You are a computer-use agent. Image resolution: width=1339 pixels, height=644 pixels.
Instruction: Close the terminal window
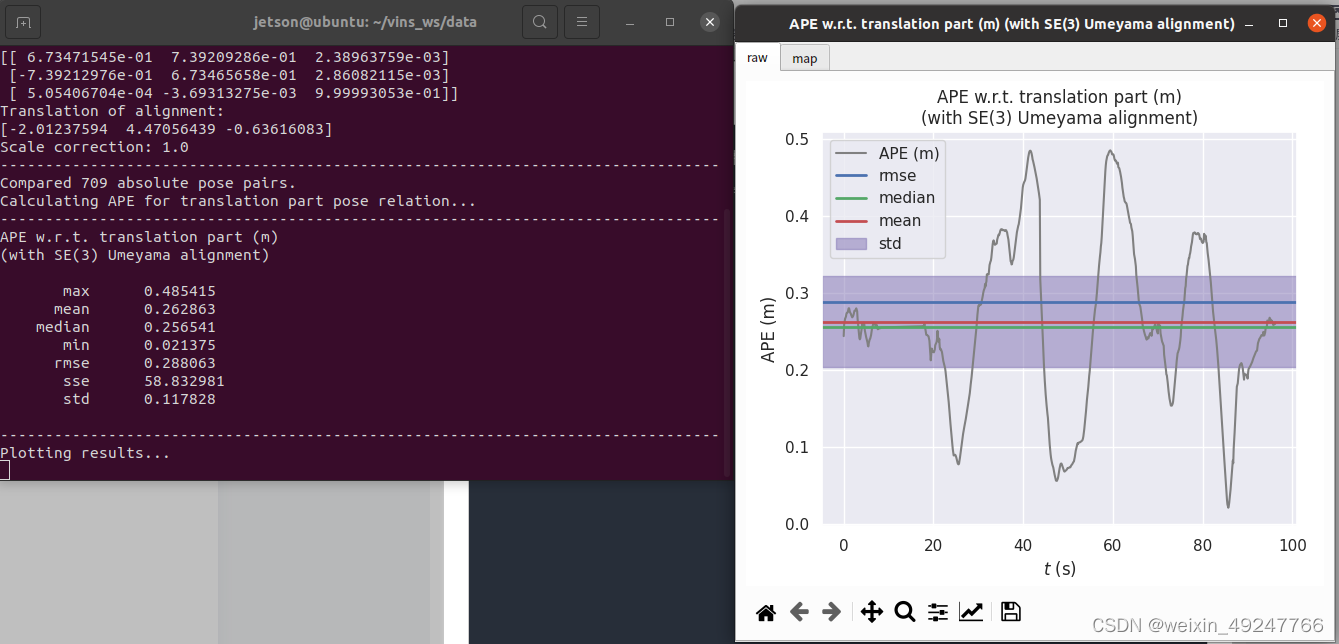[x=709, y=22]
